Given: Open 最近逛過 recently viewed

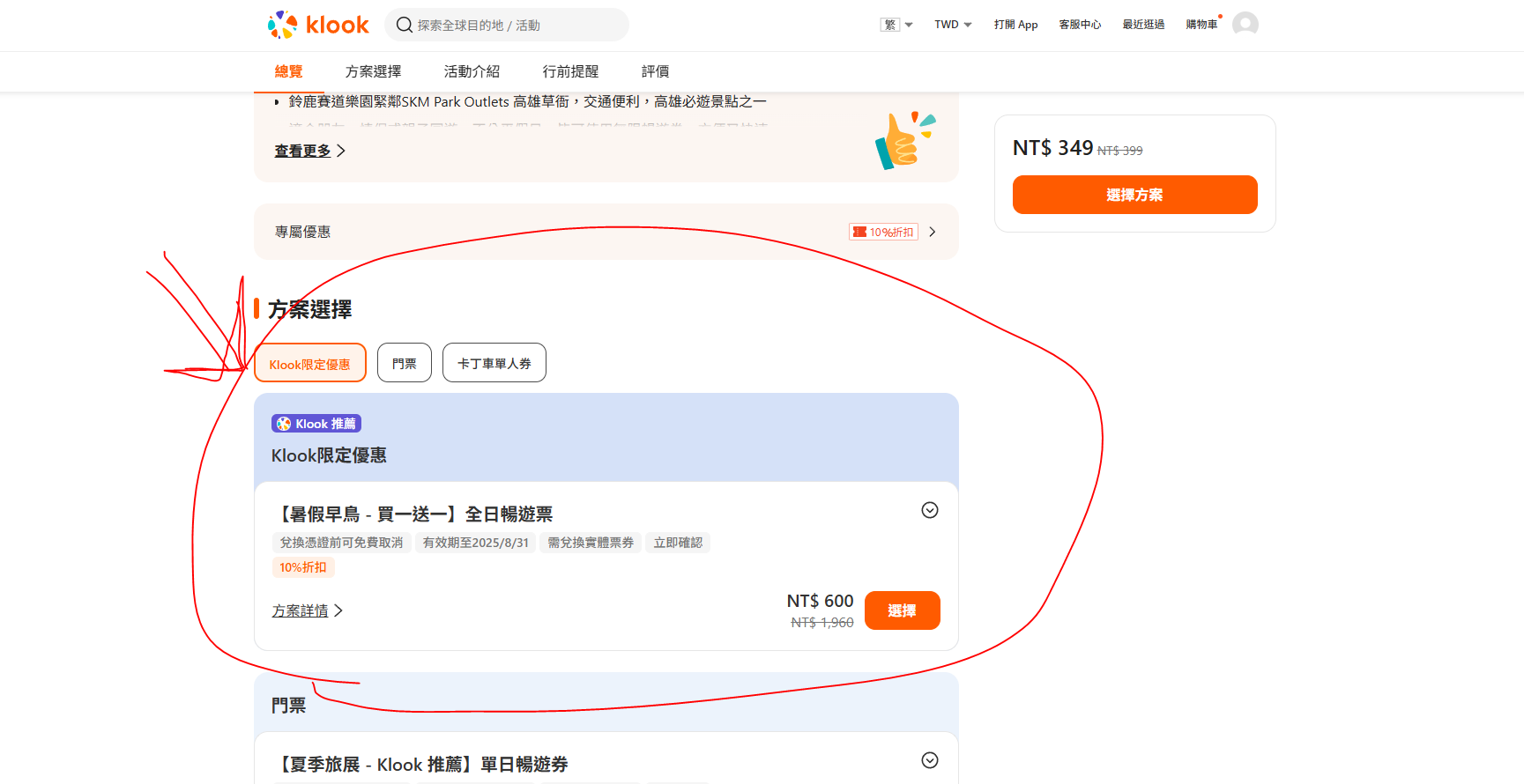Looking at the screenshot, I should coord(1143,25).
